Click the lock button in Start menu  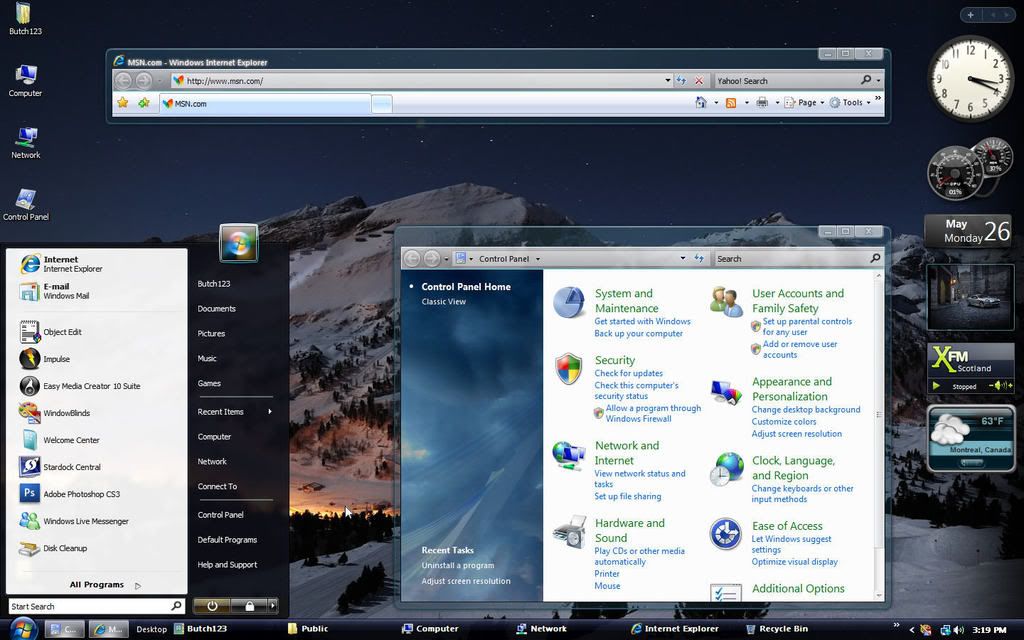click(x=249, y=606)
